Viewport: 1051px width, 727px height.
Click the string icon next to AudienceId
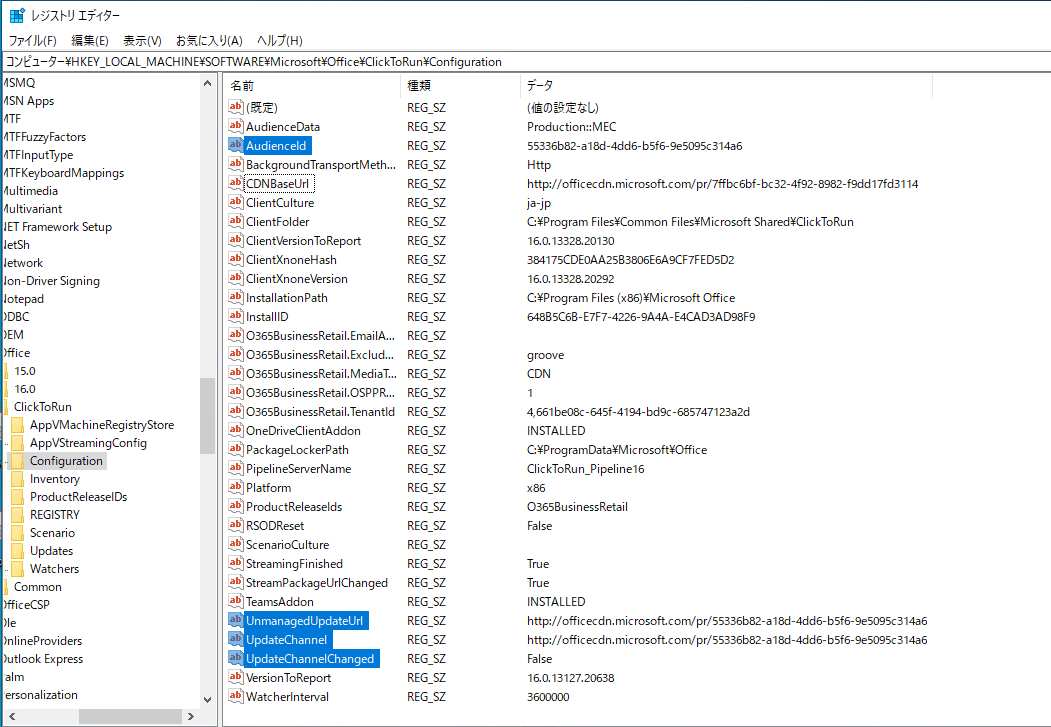tap(235, 145)
